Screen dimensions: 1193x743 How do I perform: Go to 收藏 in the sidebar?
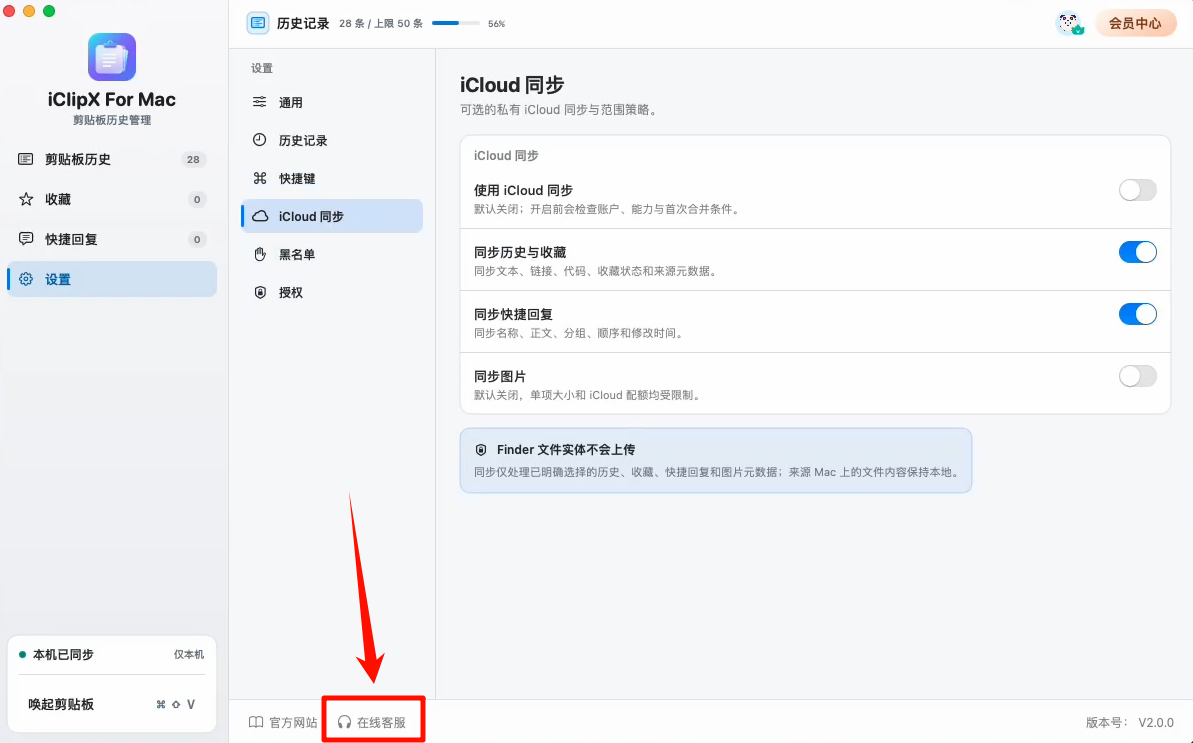click(112, 199)
